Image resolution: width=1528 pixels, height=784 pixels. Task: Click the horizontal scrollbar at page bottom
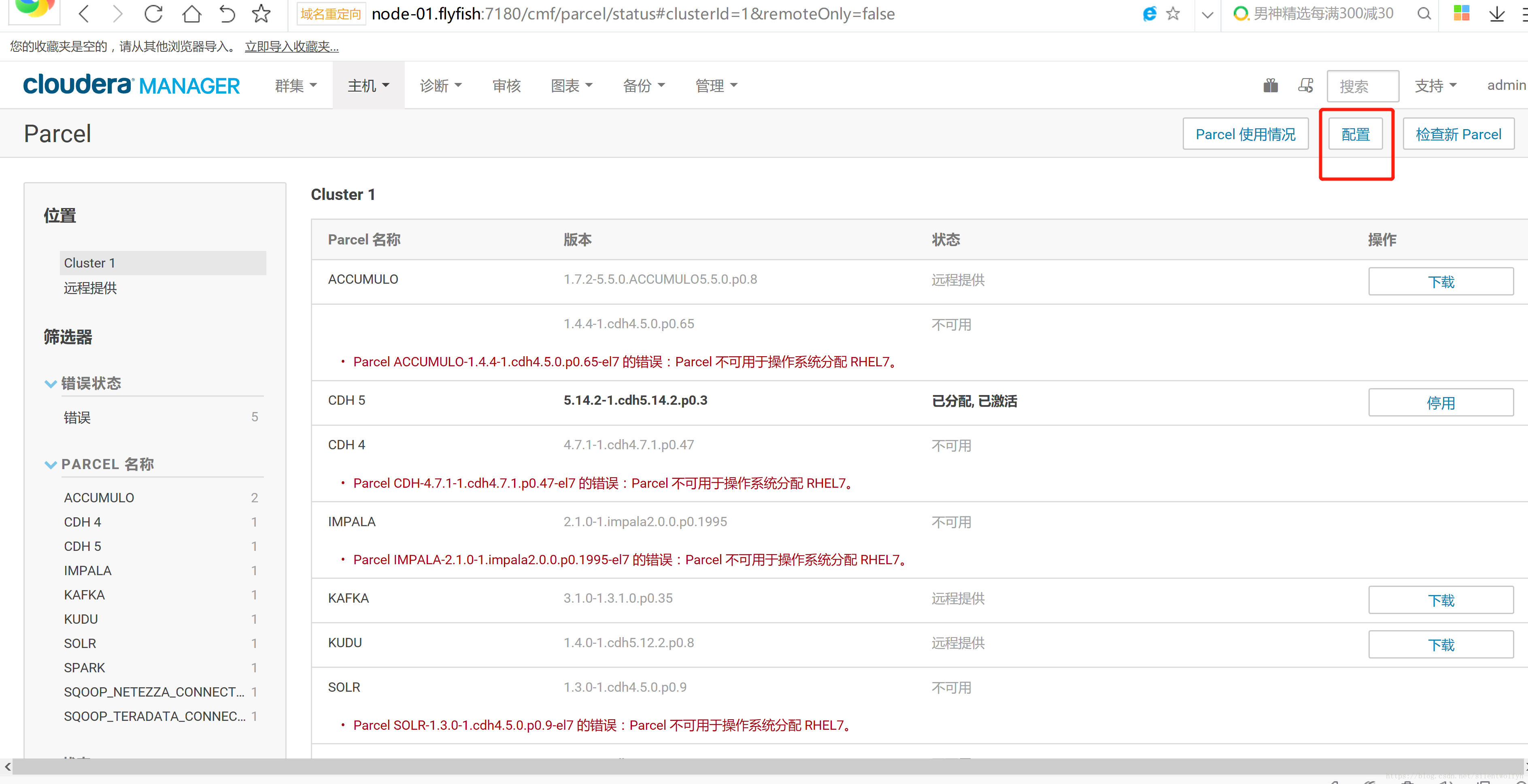click(x=767, y=766)
